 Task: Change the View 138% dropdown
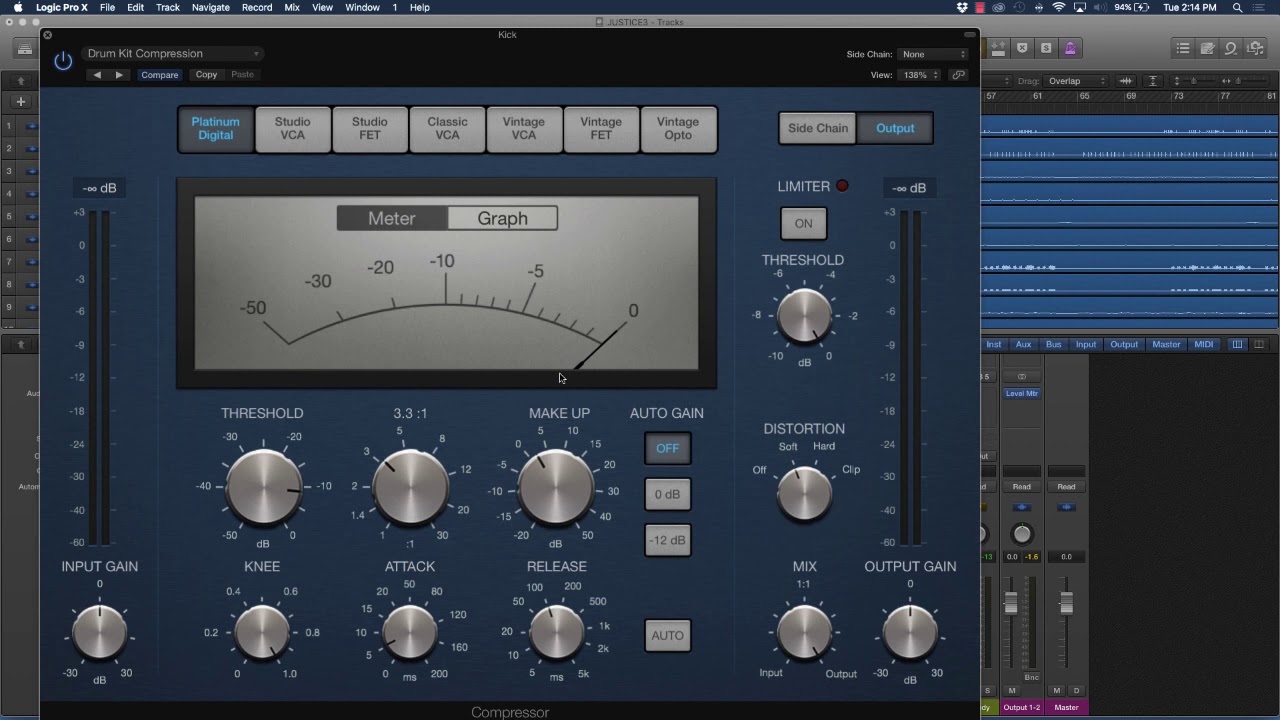pyautogui.click(x=920, y=75)
